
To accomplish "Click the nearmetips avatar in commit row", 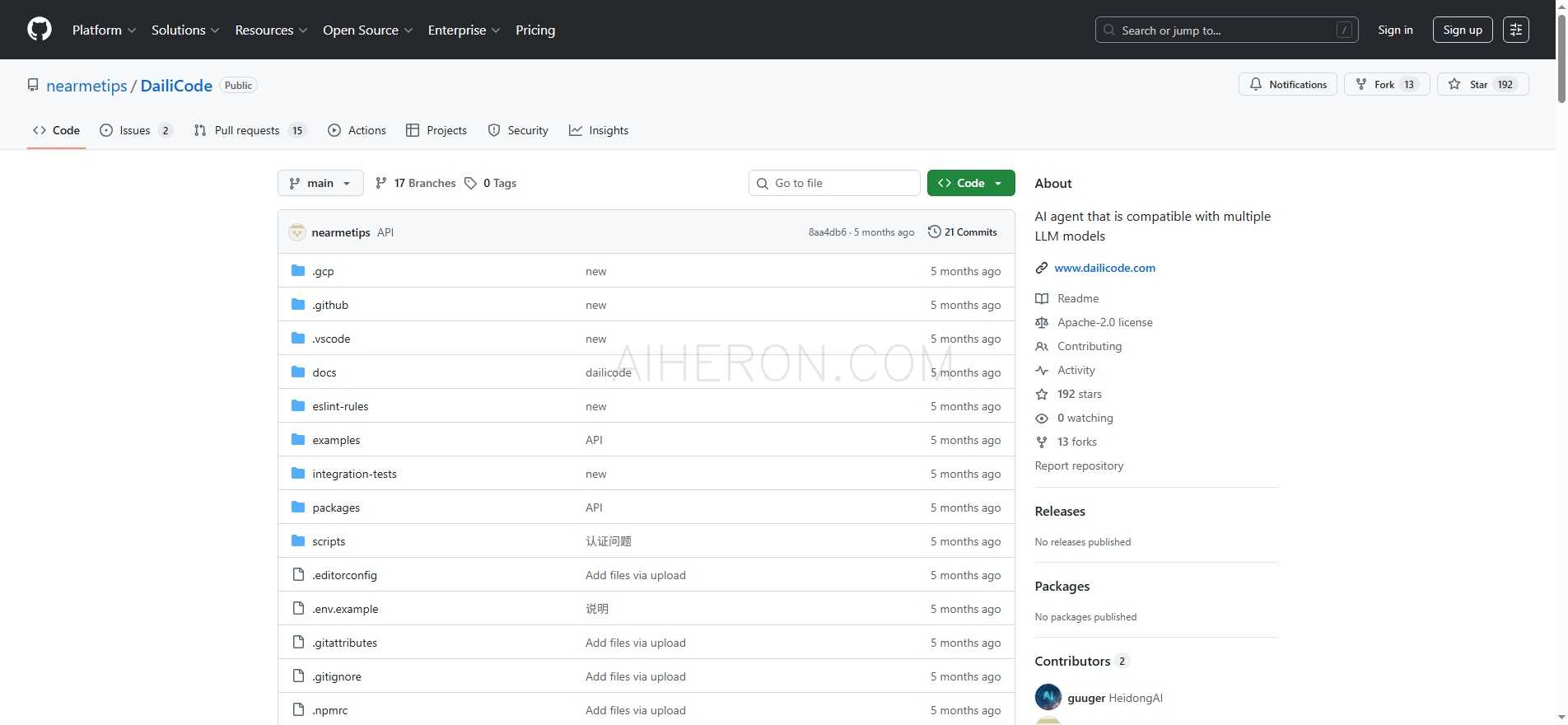I will tap(297, 232).
